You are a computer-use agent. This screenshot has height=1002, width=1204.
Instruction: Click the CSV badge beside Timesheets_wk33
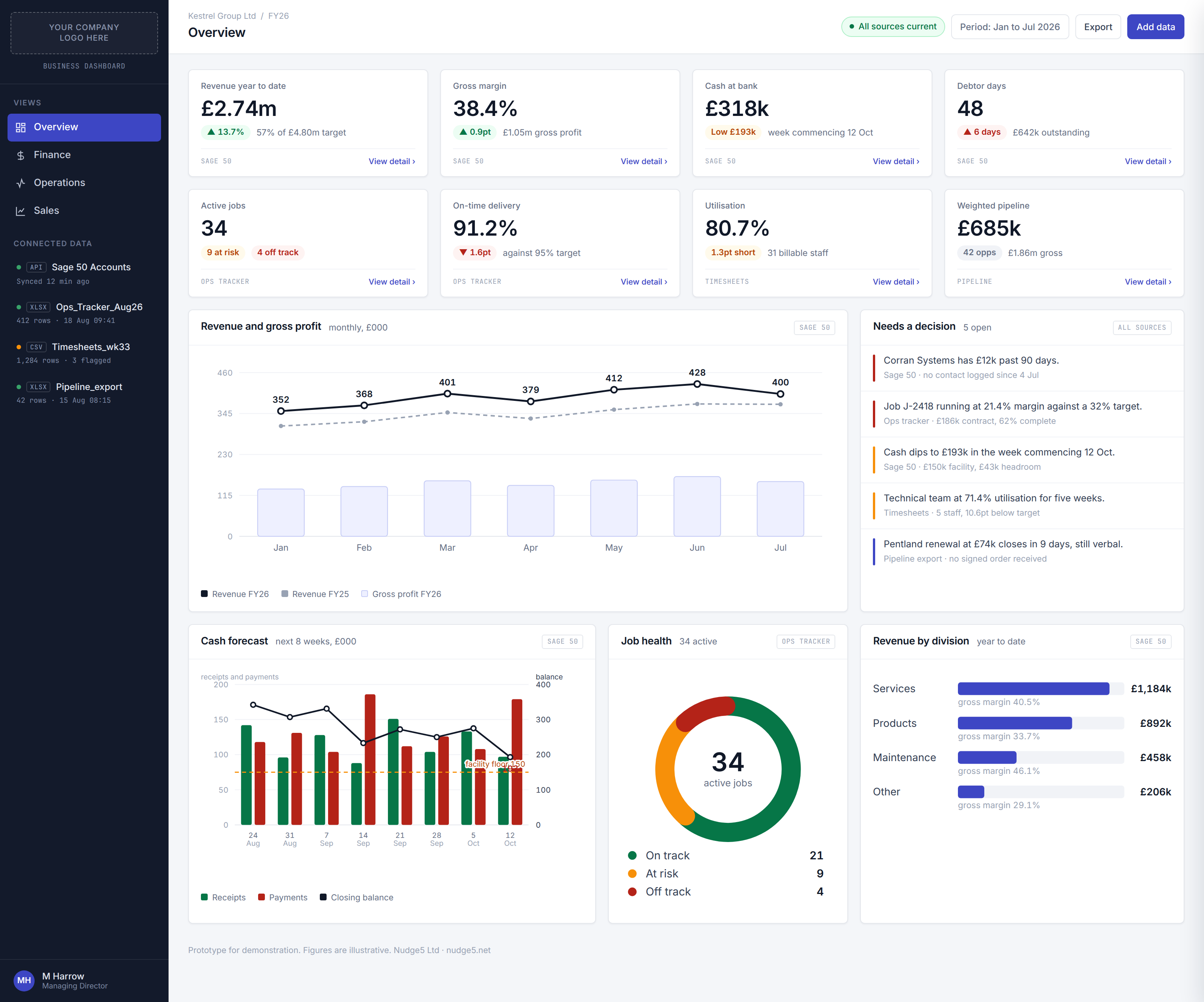tap(36, 347)
